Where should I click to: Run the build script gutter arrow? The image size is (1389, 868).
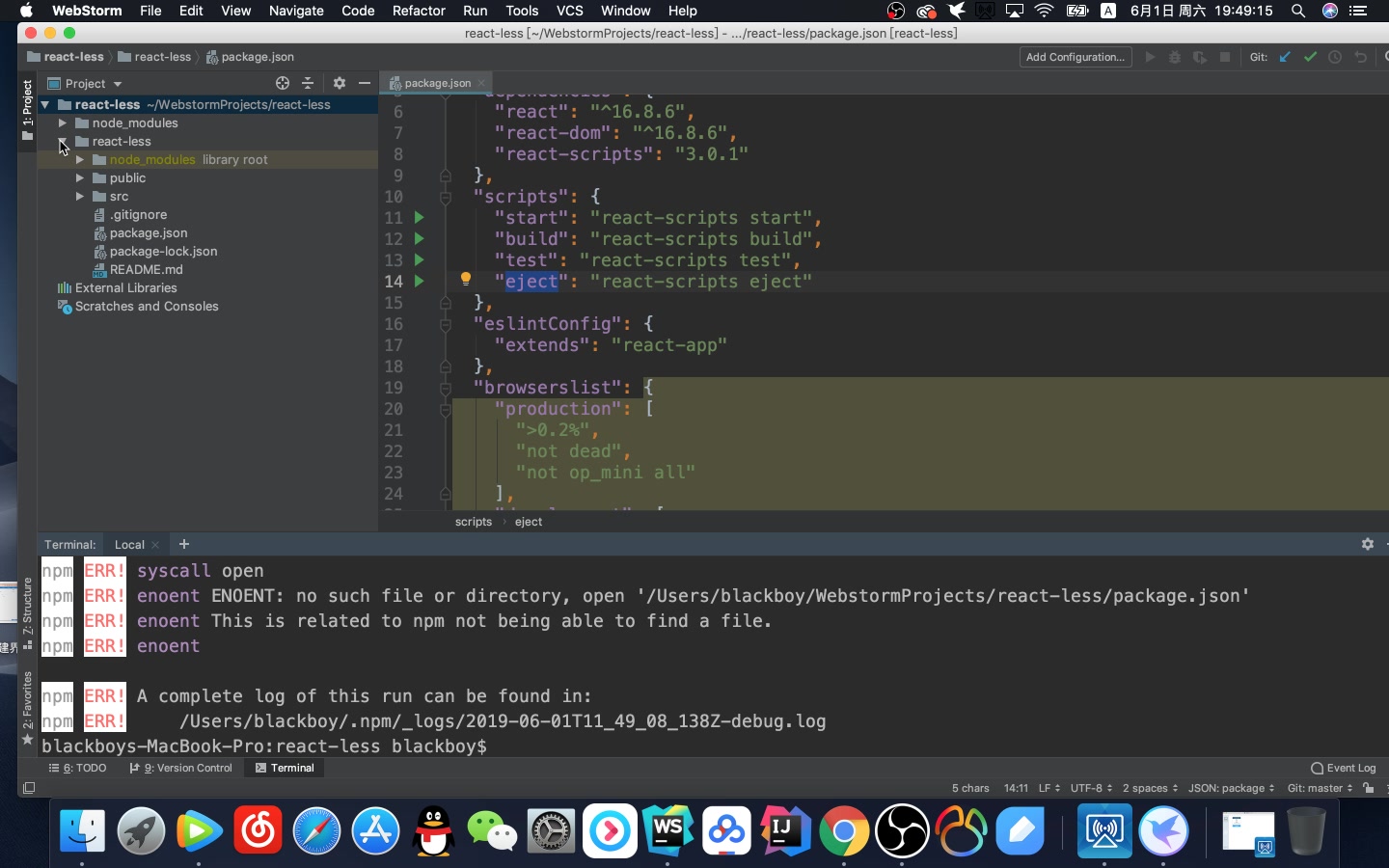[419, 239]
